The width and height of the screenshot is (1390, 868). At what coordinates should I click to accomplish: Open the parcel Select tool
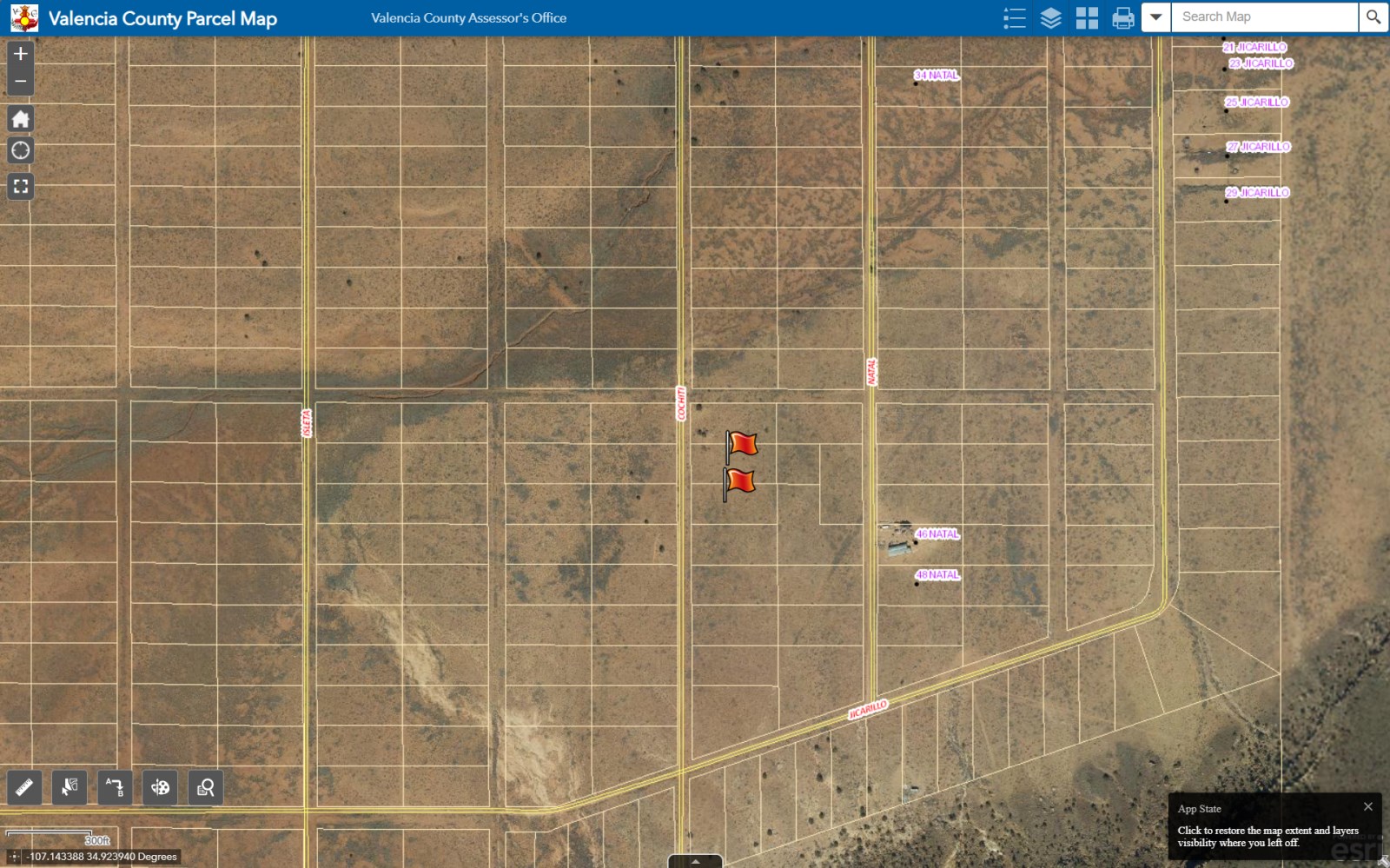[69, 787]
